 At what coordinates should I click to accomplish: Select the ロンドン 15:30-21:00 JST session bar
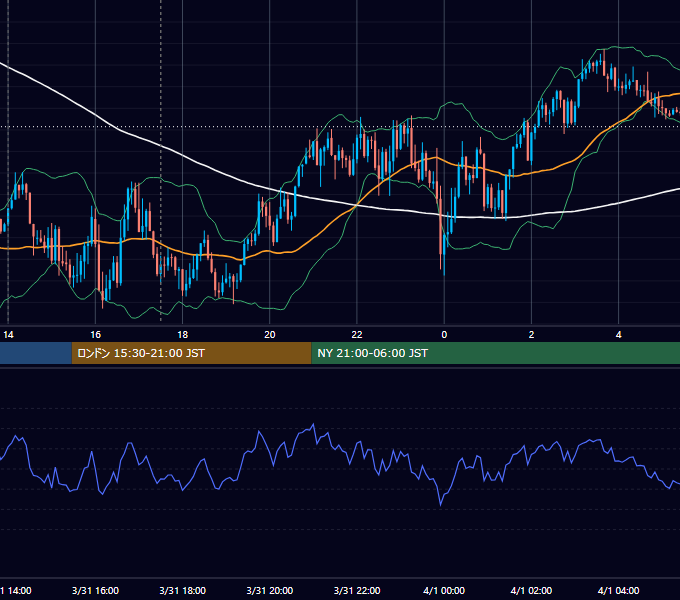[191, 353]
